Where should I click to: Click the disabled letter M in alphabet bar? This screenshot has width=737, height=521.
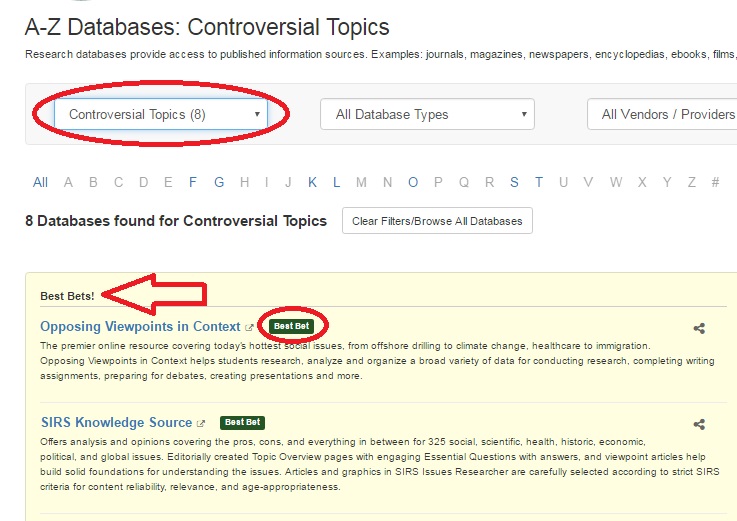coord(361,182)
